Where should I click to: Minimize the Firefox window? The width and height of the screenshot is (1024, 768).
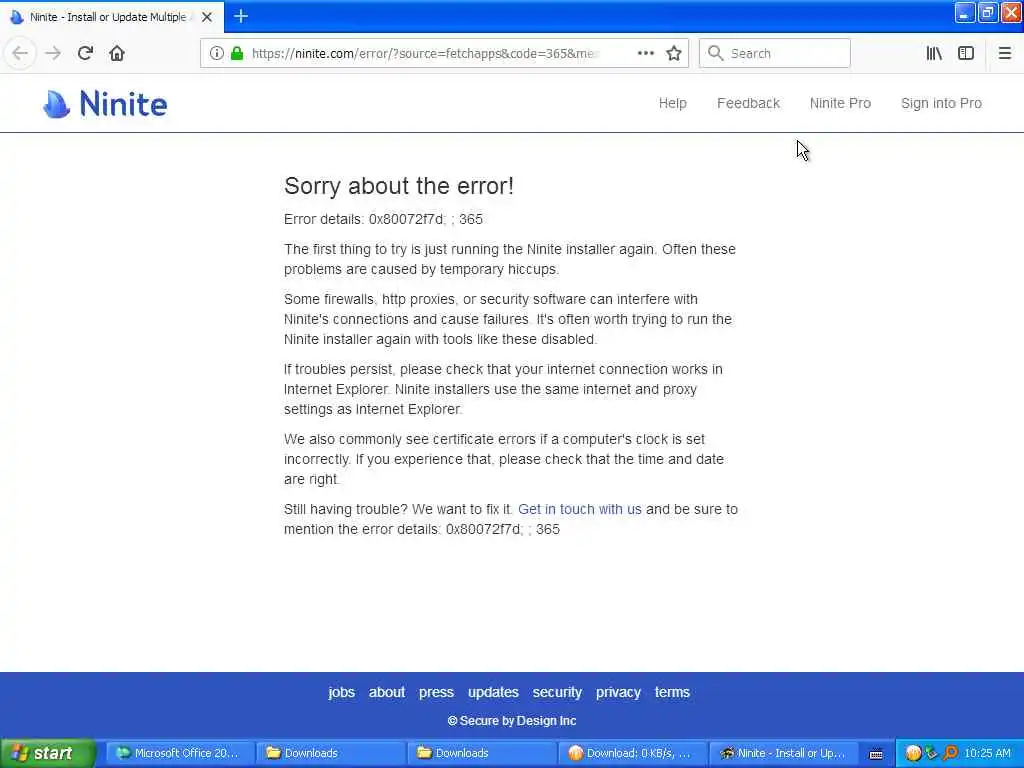964,12
